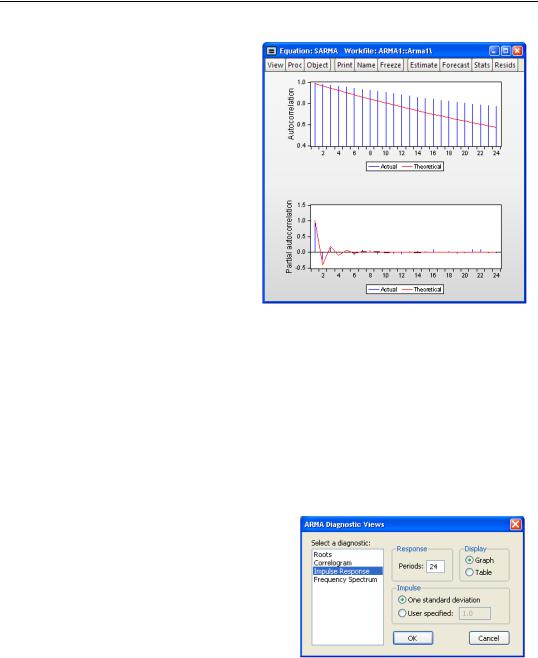This screenshot has height=658, width=538.
Task: Click Cancel in ARMA Diagnostic Views
Action: (489, 638)
